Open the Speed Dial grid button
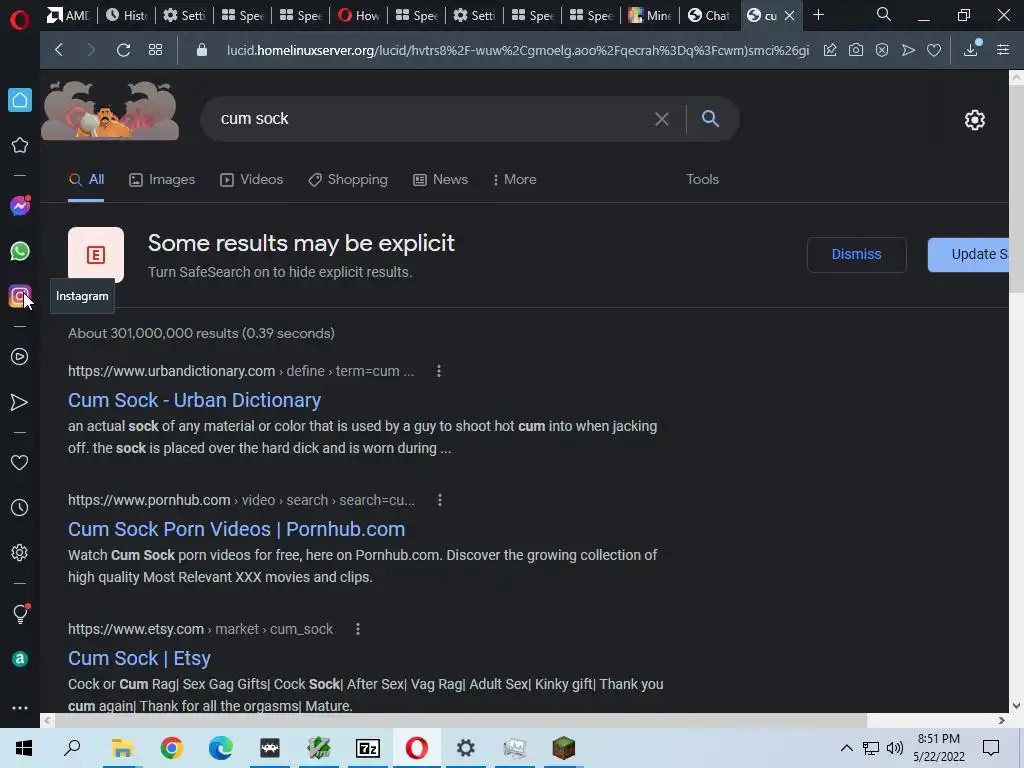Screen dimensions: 1024x768 click(155, 50)
